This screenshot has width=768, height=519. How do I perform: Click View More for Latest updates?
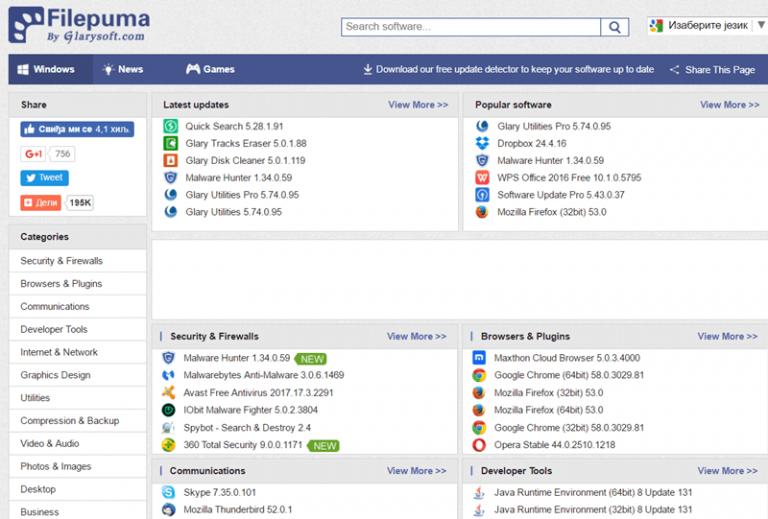[418, 105]
